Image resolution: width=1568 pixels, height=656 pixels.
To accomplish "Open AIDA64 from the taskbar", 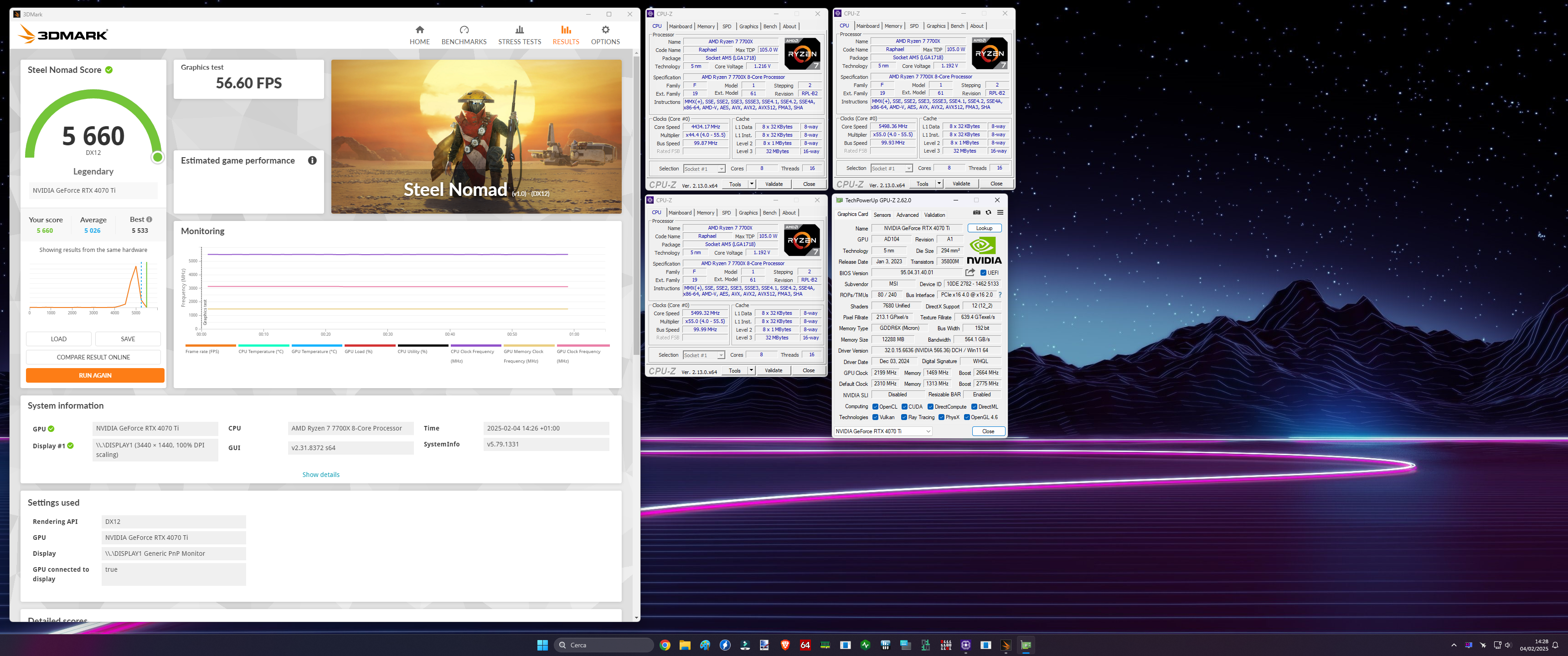I will coord(805,645).
